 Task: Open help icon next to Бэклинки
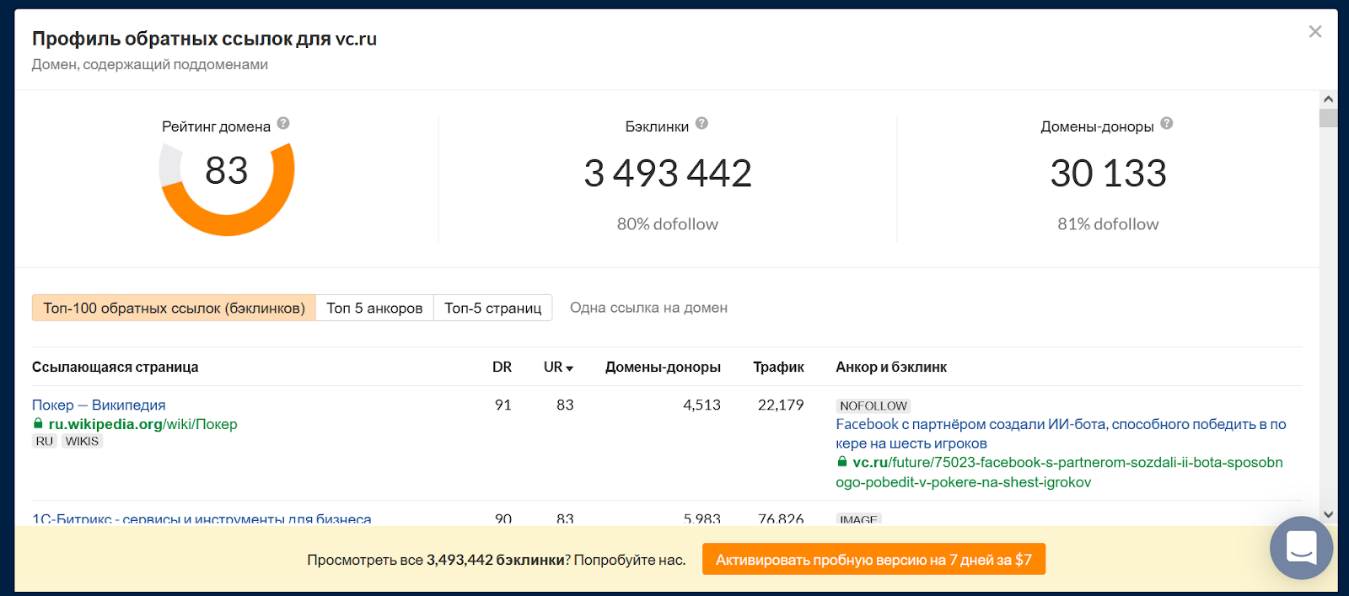pyautogui.click(x=702, y=123)
